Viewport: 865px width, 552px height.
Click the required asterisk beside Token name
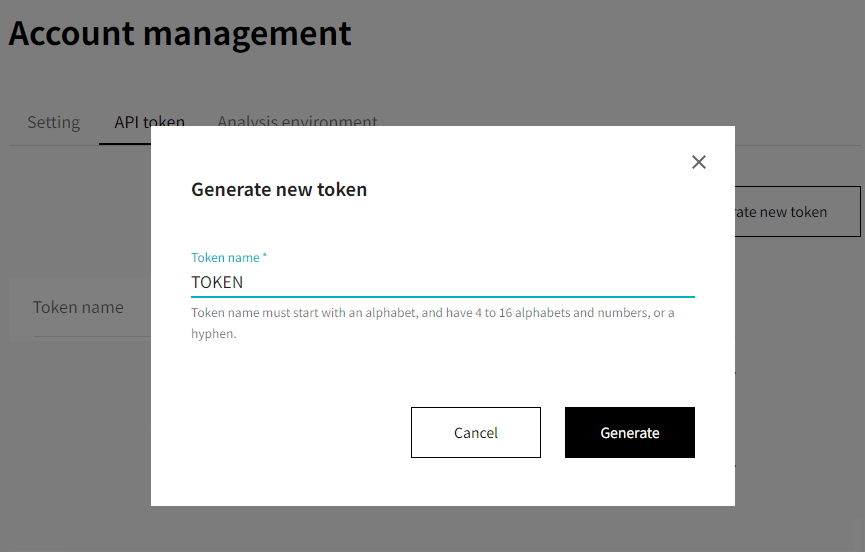pos(265,256)
